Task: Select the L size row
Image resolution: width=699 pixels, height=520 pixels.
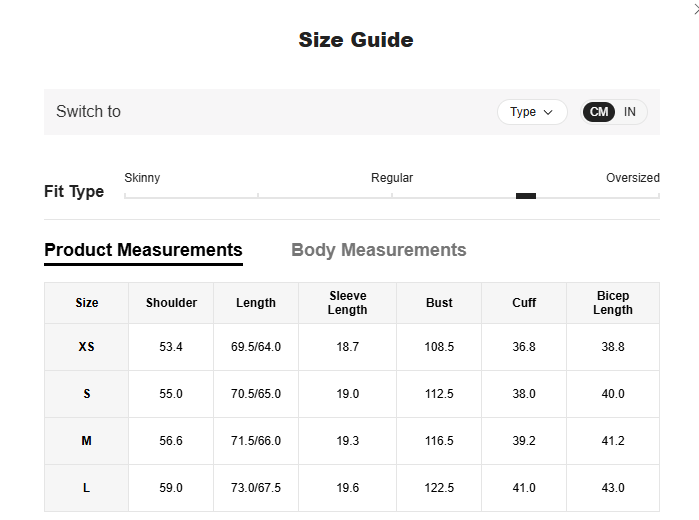Action: coord(87,488)
